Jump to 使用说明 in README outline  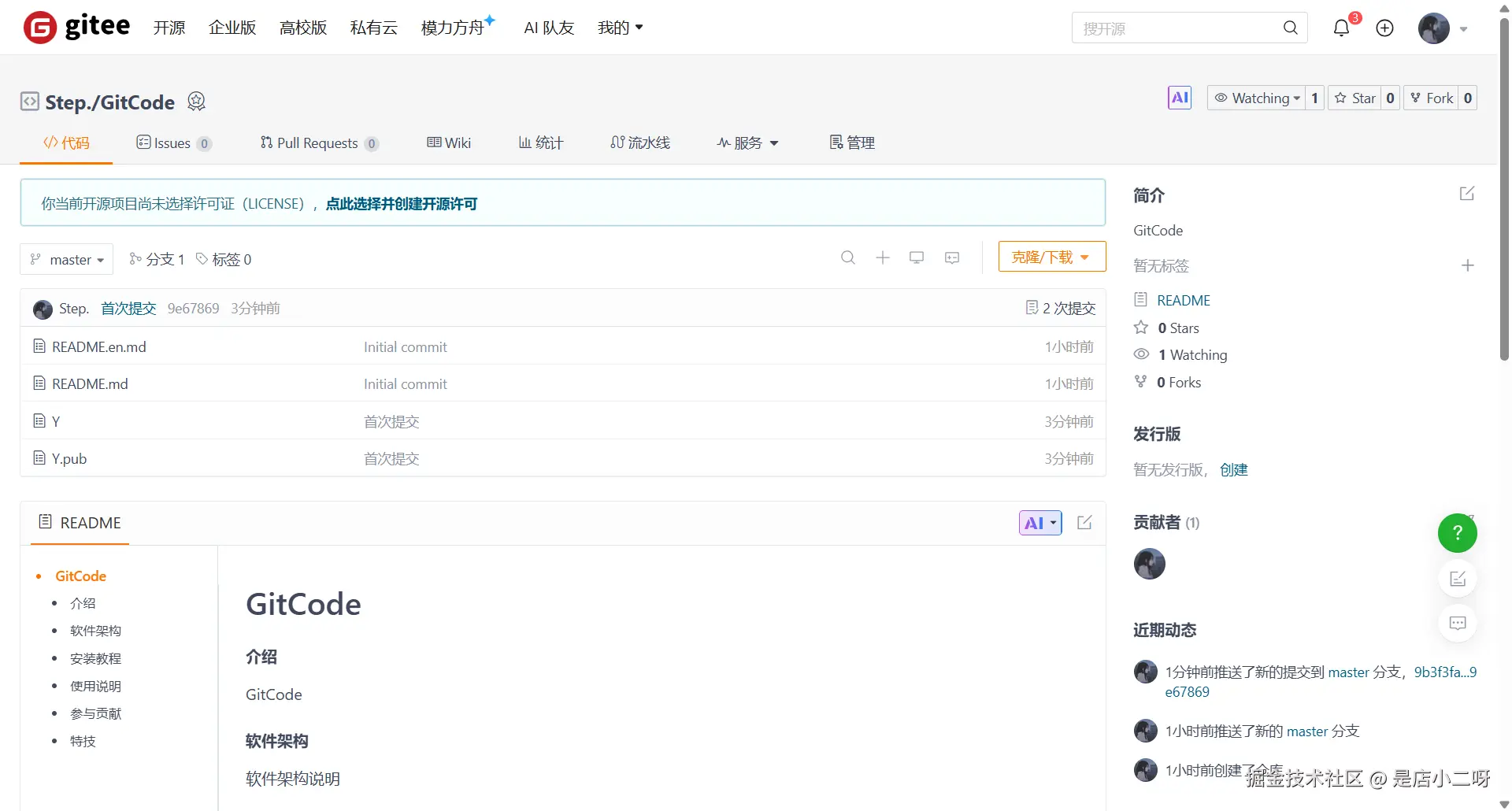click(x=95, y=687)
